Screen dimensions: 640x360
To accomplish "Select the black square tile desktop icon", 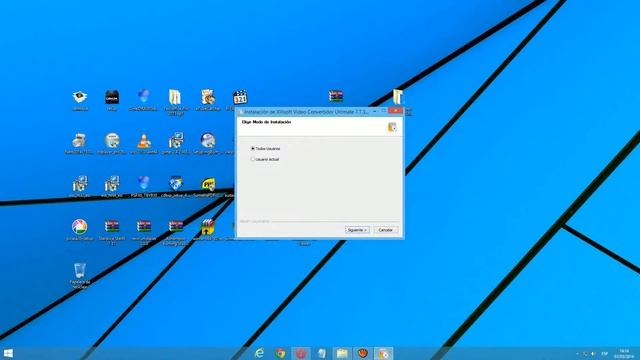I will click(112, 97).
